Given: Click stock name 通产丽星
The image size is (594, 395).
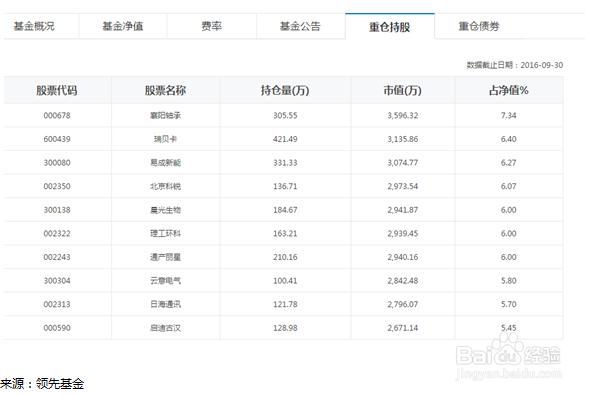Looking at the screenshot, I should [x=166, y=257].
